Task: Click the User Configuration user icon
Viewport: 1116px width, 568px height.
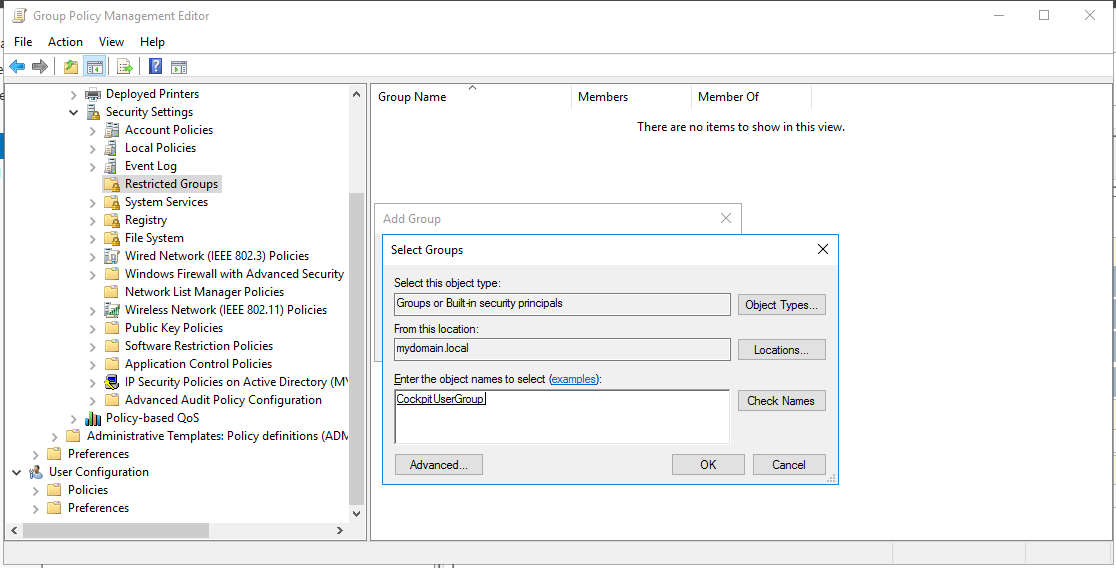Action: [x=36, y=472]
